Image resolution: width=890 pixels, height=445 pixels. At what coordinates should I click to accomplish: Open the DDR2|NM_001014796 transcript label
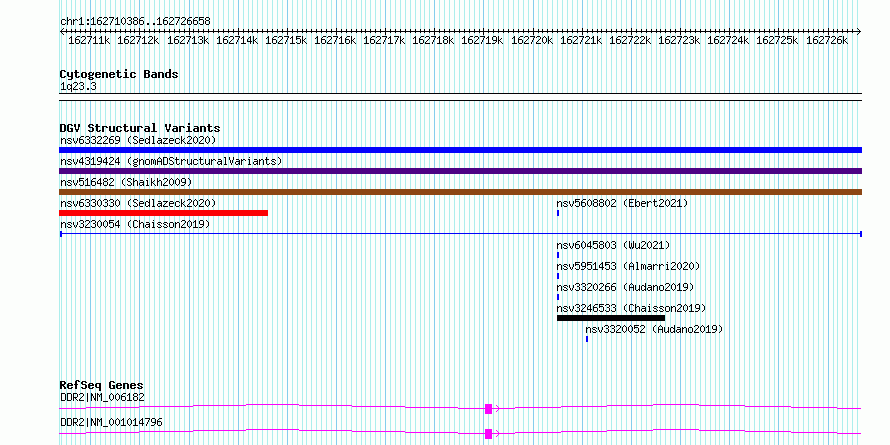(111, 422)
